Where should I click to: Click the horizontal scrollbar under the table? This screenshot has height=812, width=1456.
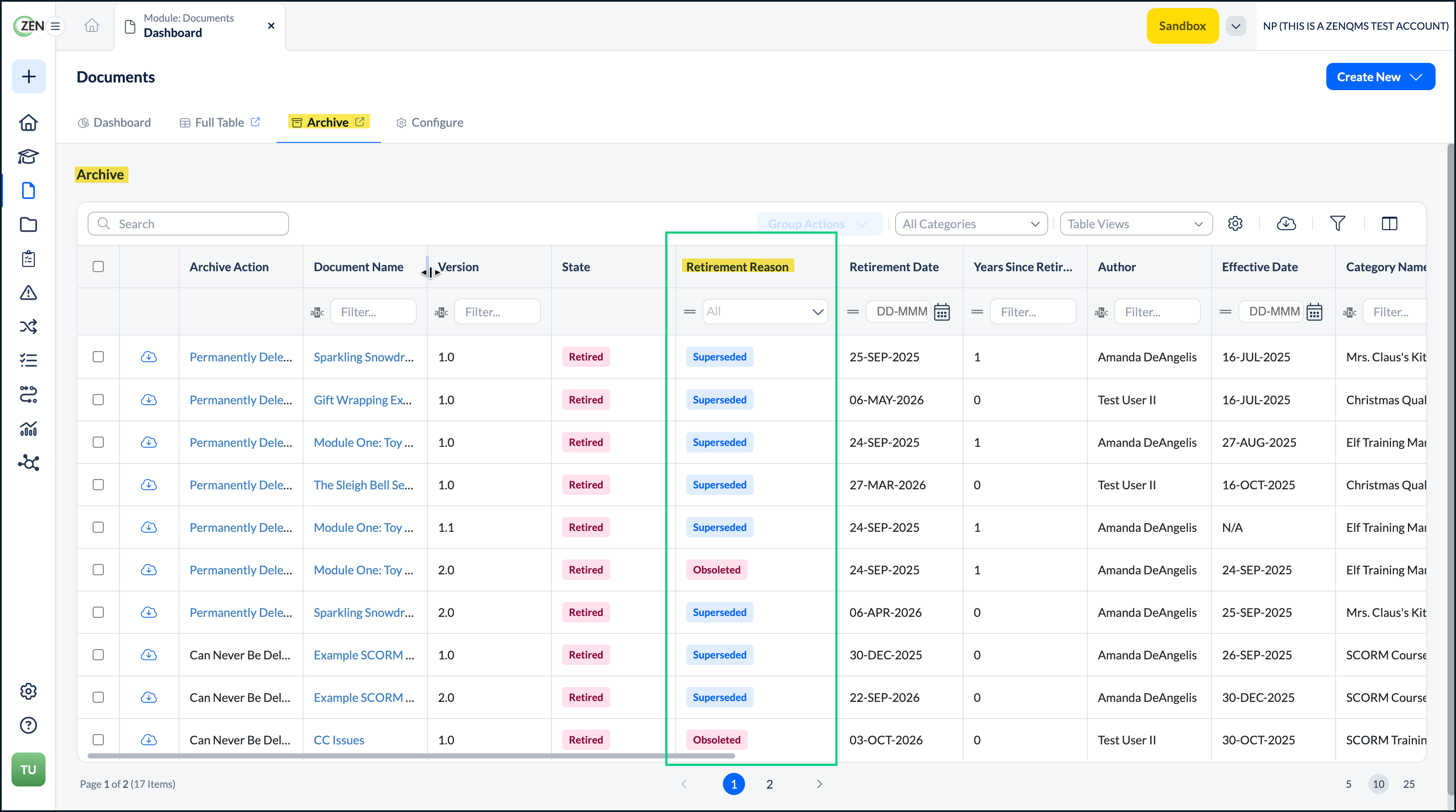412,755
